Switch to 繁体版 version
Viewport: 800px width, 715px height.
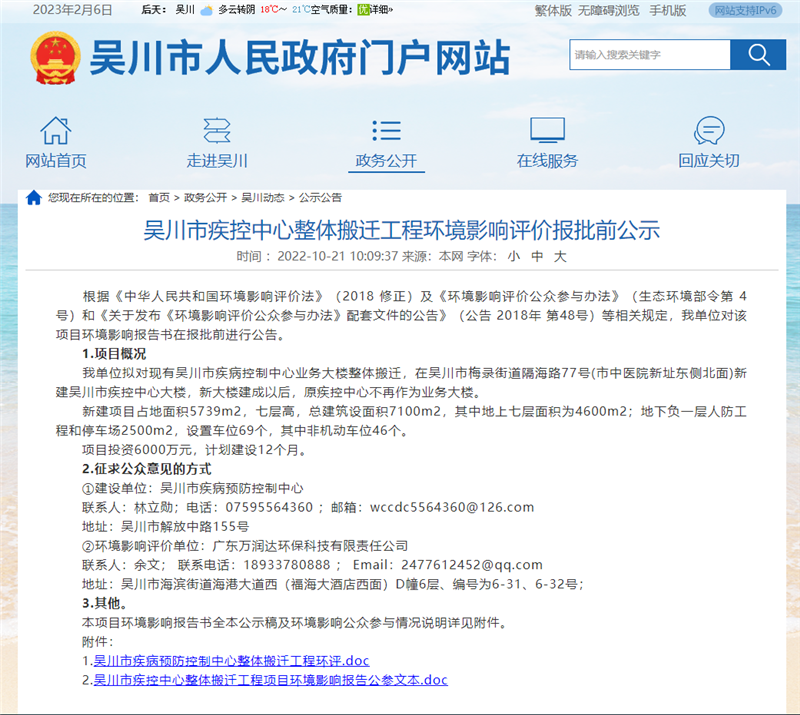pos(553,10)
